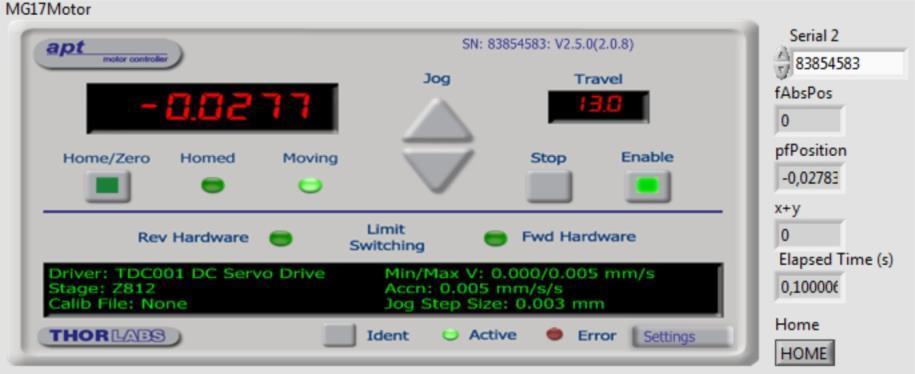Click the MG17Motor title label
This screenshot has height=374, width=915.
(x=48, y=9)
